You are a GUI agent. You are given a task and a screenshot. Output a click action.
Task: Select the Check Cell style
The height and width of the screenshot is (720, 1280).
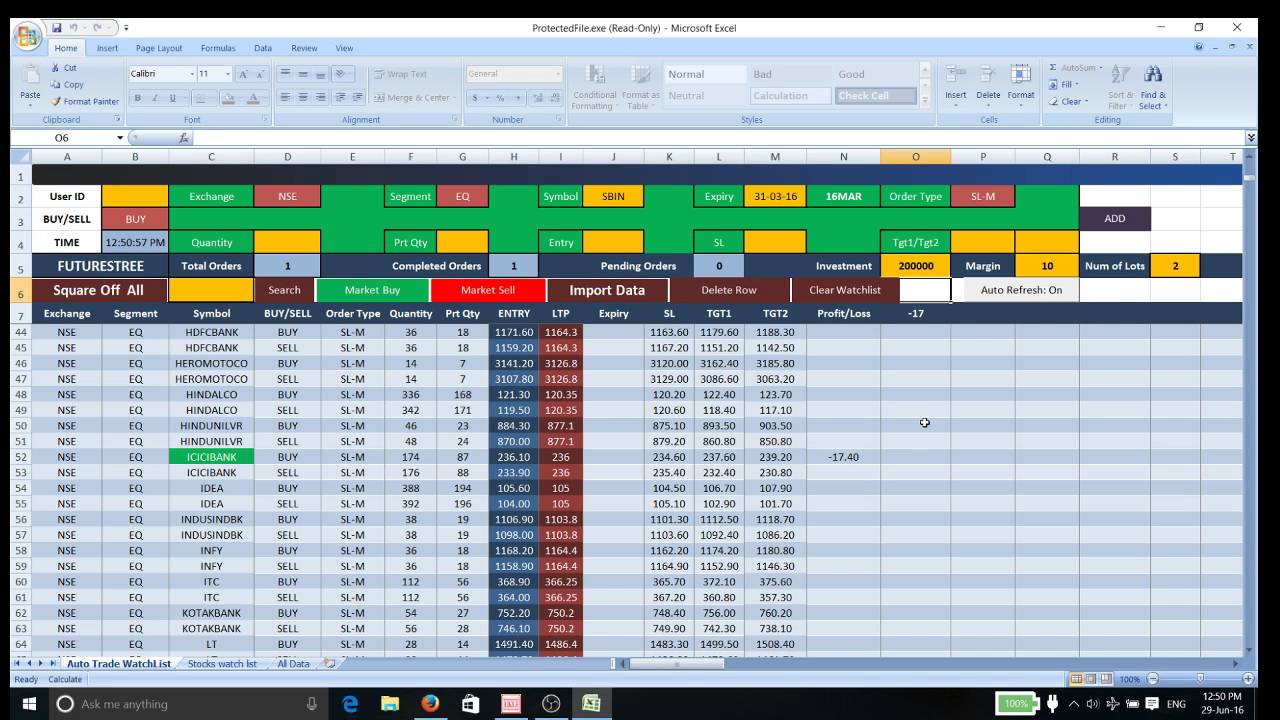[x=876, y=96]
